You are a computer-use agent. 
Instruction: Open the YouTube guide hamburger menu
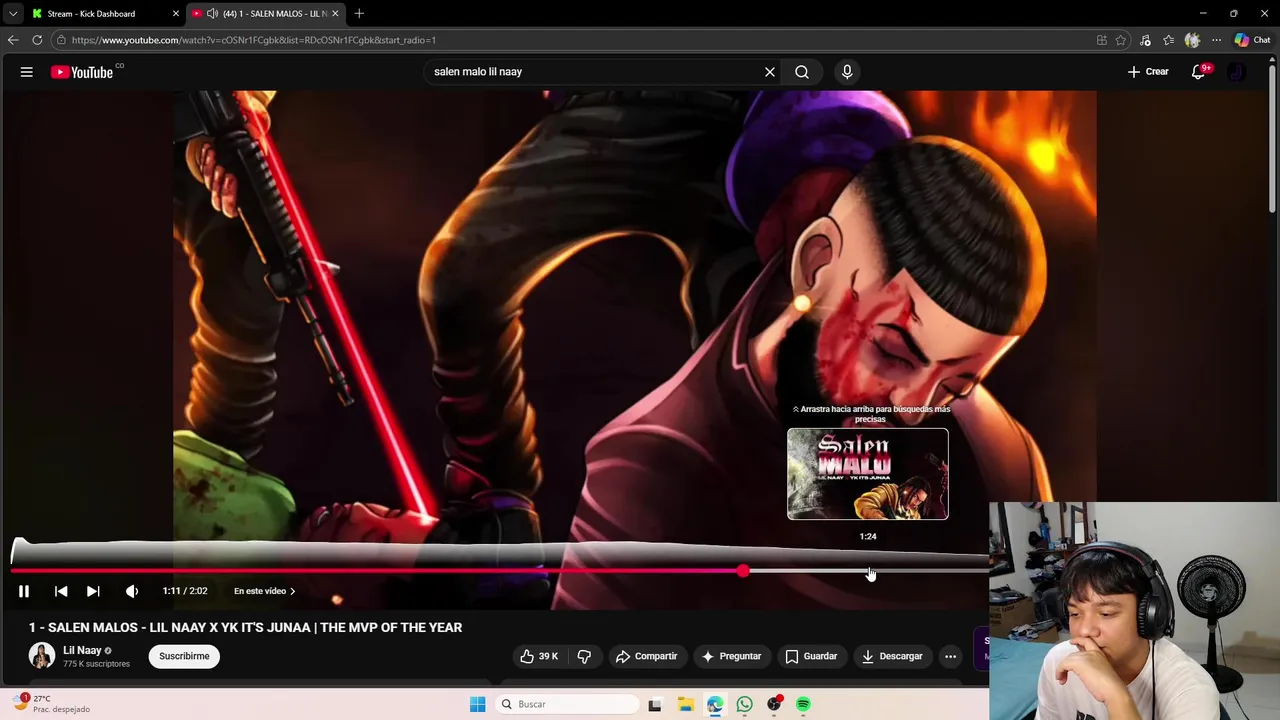pos(27,72)
